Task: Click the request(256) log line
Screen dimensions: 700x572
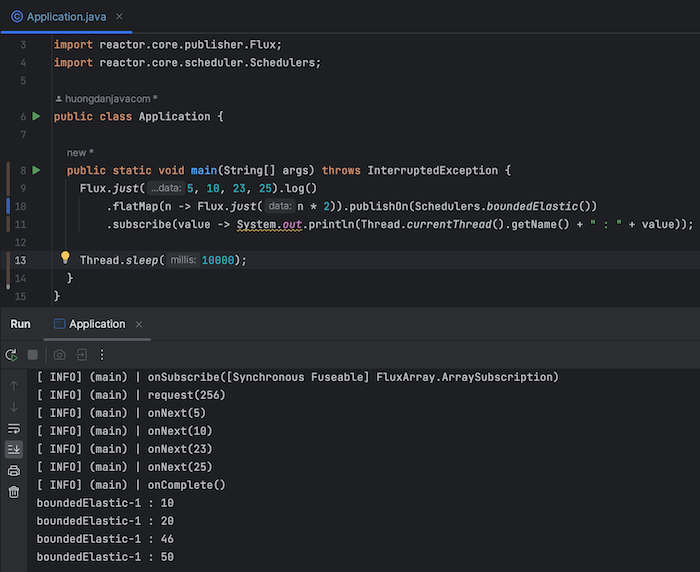Action: 131,395
